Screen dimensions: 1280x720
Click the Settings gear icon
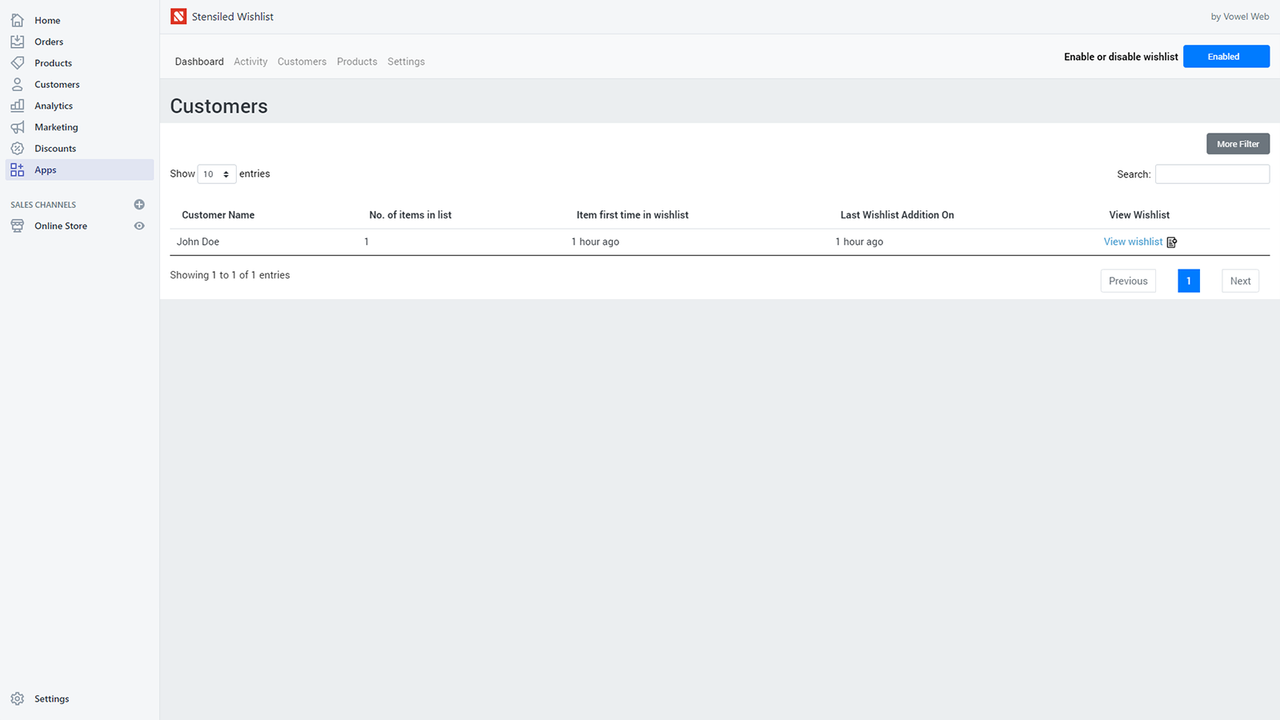(17, 699)
